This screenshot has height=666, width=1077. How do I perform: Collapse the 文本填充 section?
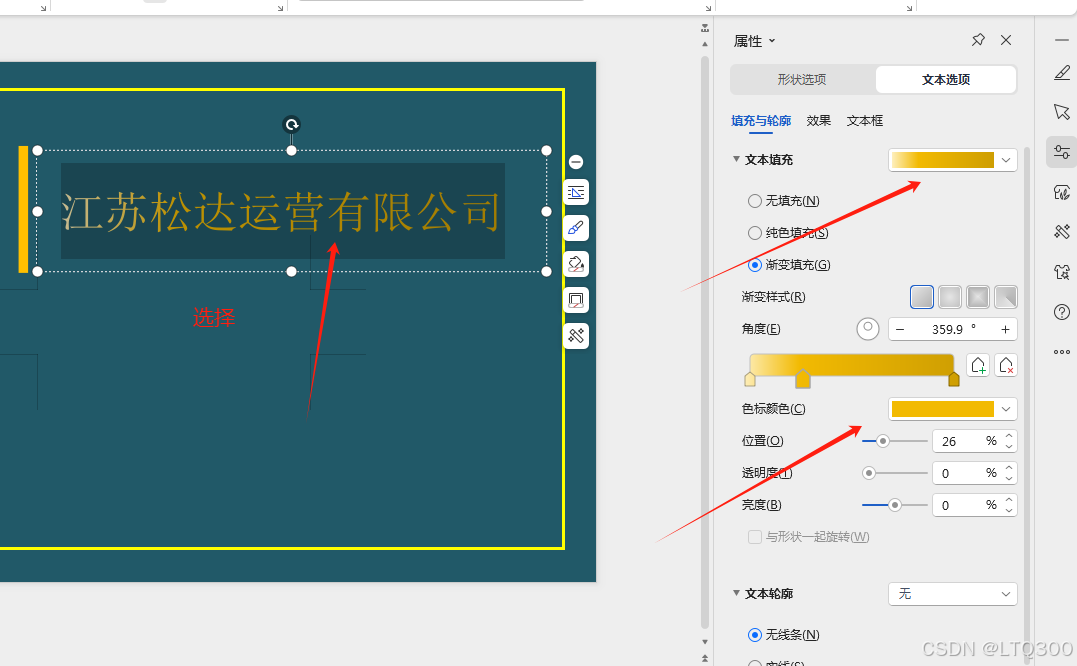tap(736, 159)
